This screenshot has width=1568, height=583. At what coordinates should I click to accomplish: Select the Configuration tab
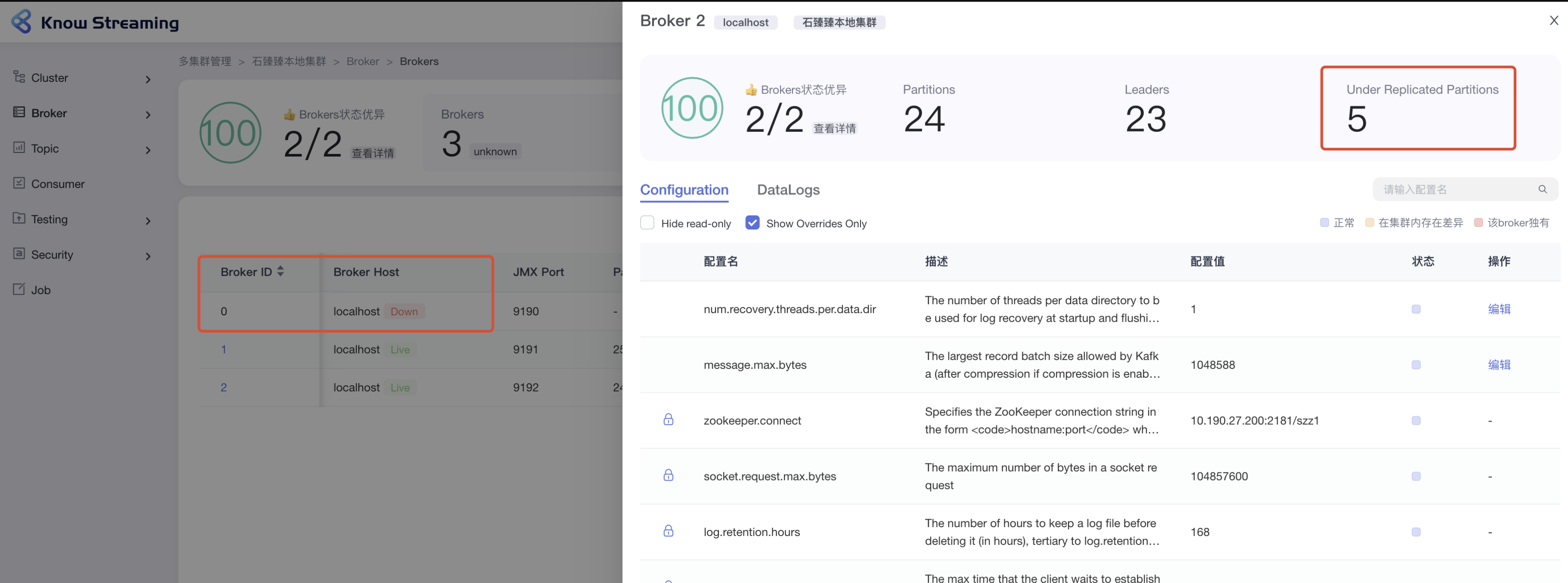click(684, 190)
